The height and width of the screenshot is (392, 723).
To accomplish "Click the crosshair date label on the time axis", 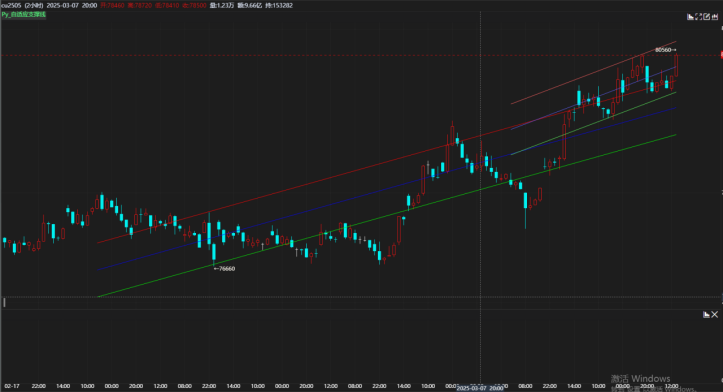I will tap(480, 388).
